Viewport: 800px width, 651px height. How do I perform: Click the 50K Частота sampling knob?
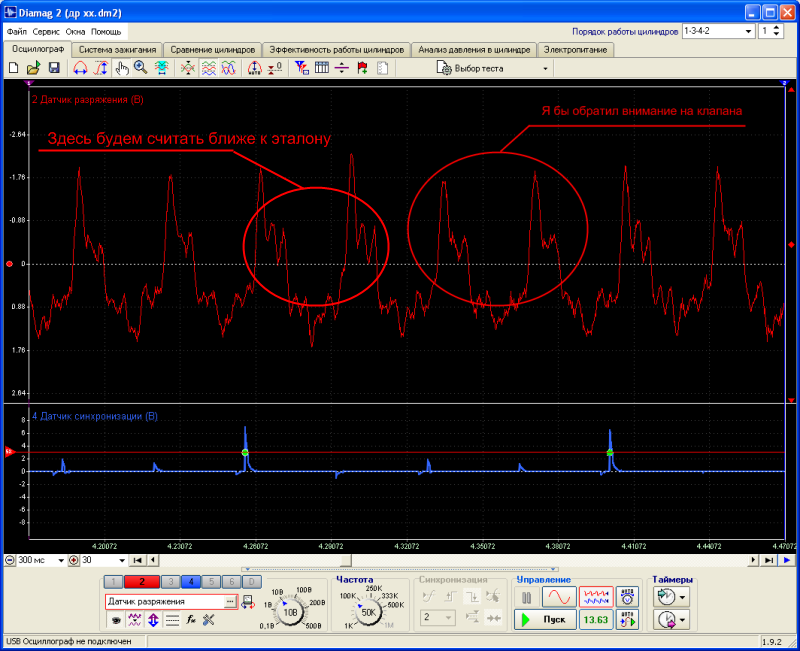click(x=368, y=612)
